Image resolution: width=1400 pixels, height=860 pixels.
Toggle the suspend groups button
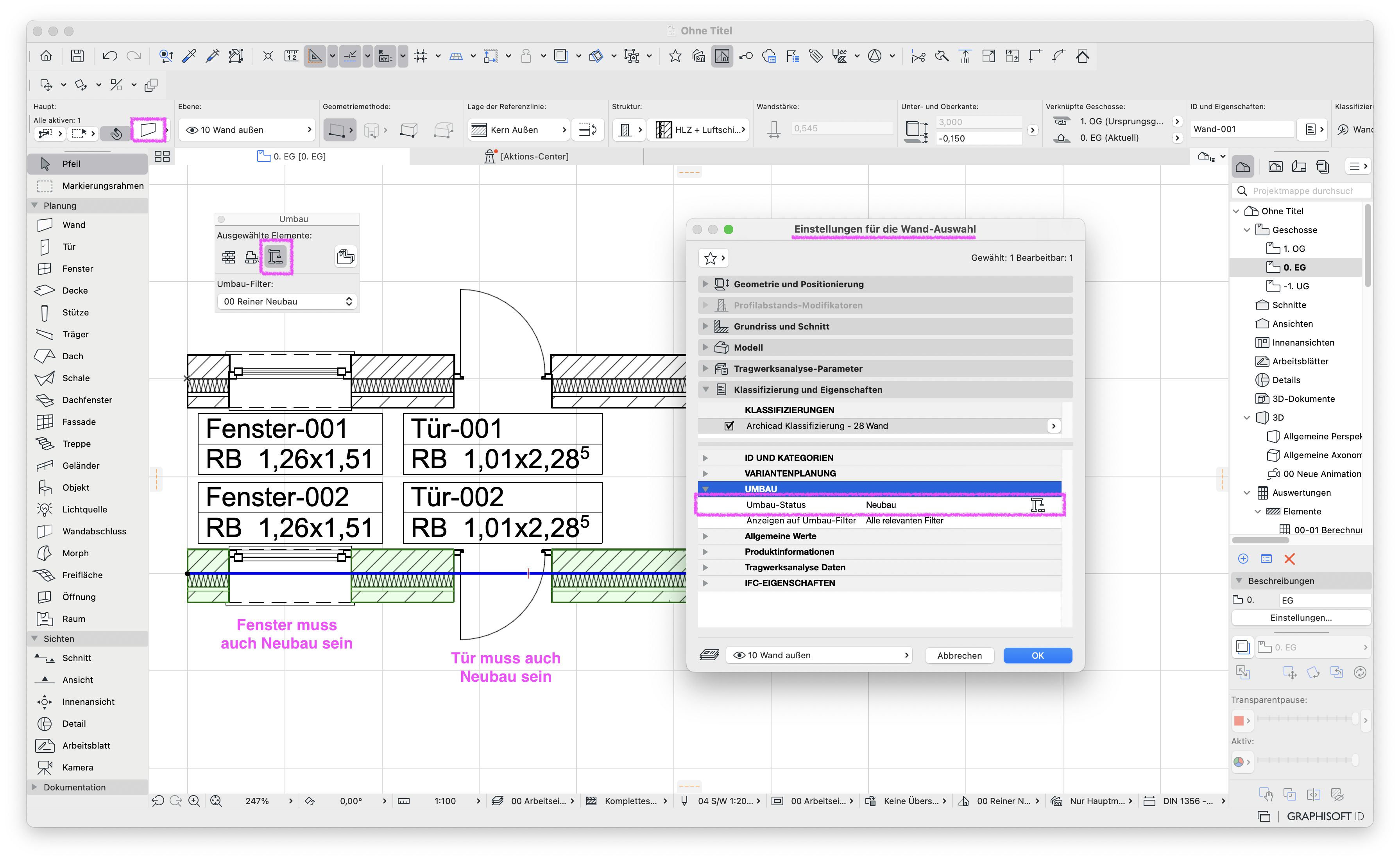(x=632, y=56)
